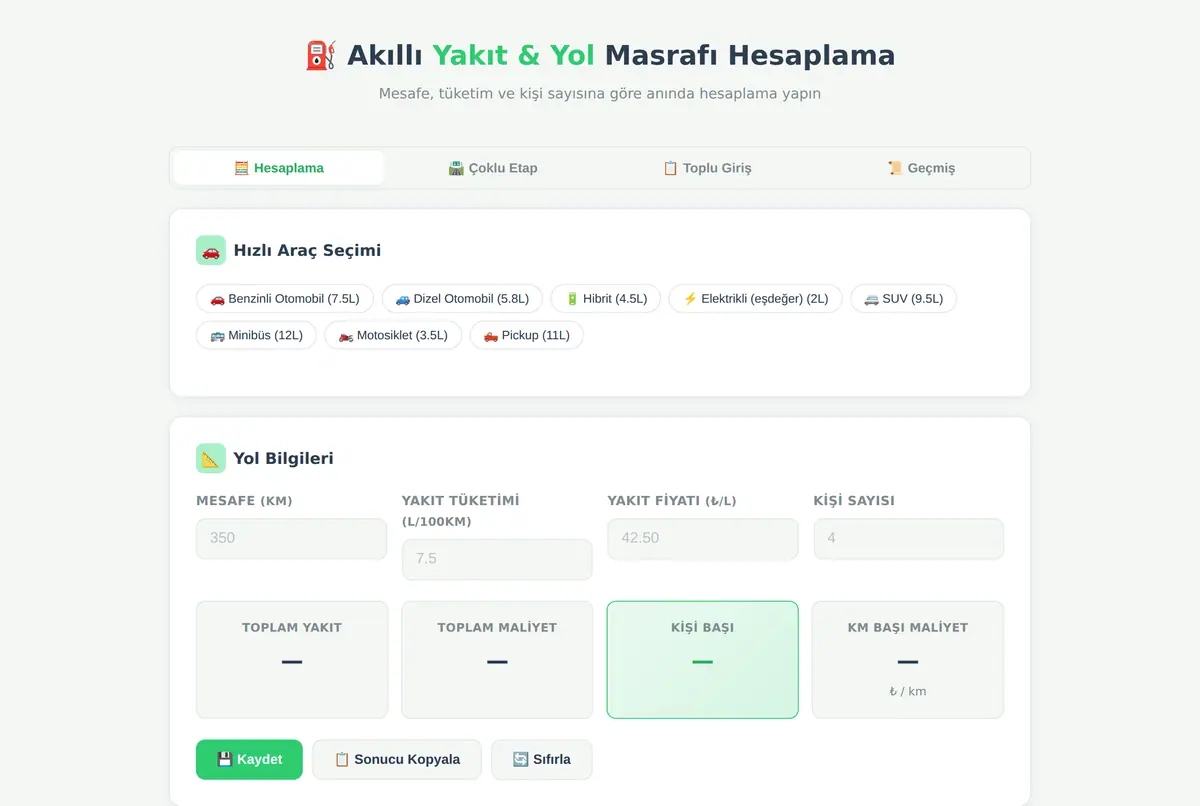This screenshot has height=806, width=1200.
Task: Click the clipboard icon on Sonucu Kopyala
Action: [342, 760]
